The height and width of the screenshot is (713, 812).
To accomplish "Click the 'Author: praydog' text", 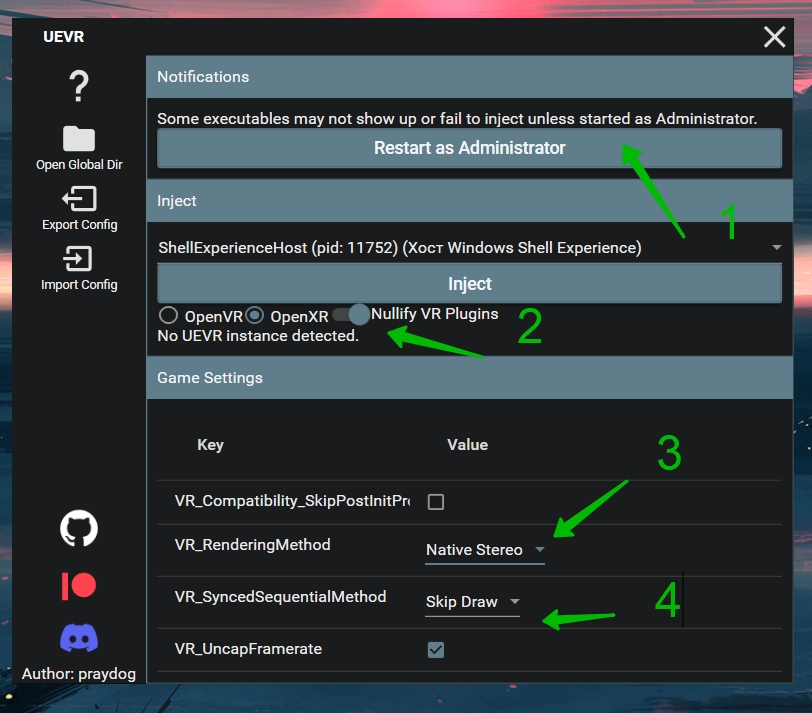I will pos(79,674).
